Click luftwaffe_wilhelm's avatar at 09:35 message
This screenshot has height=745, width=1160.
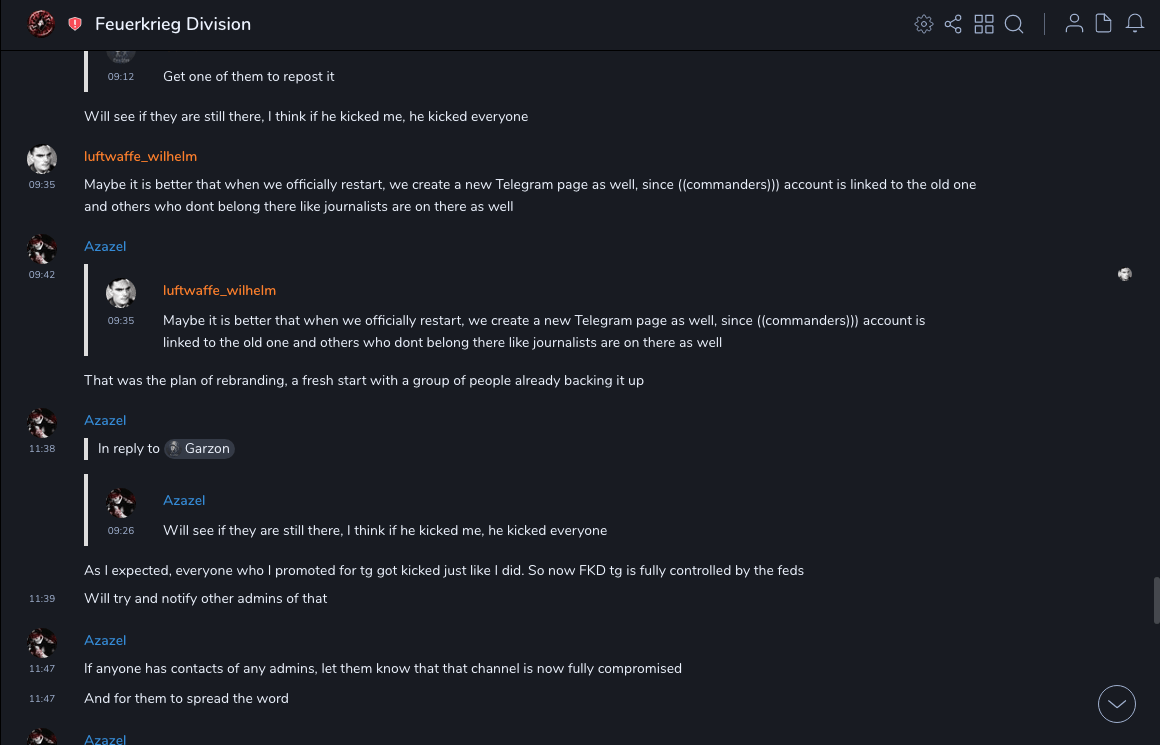[x=42, y=160]
